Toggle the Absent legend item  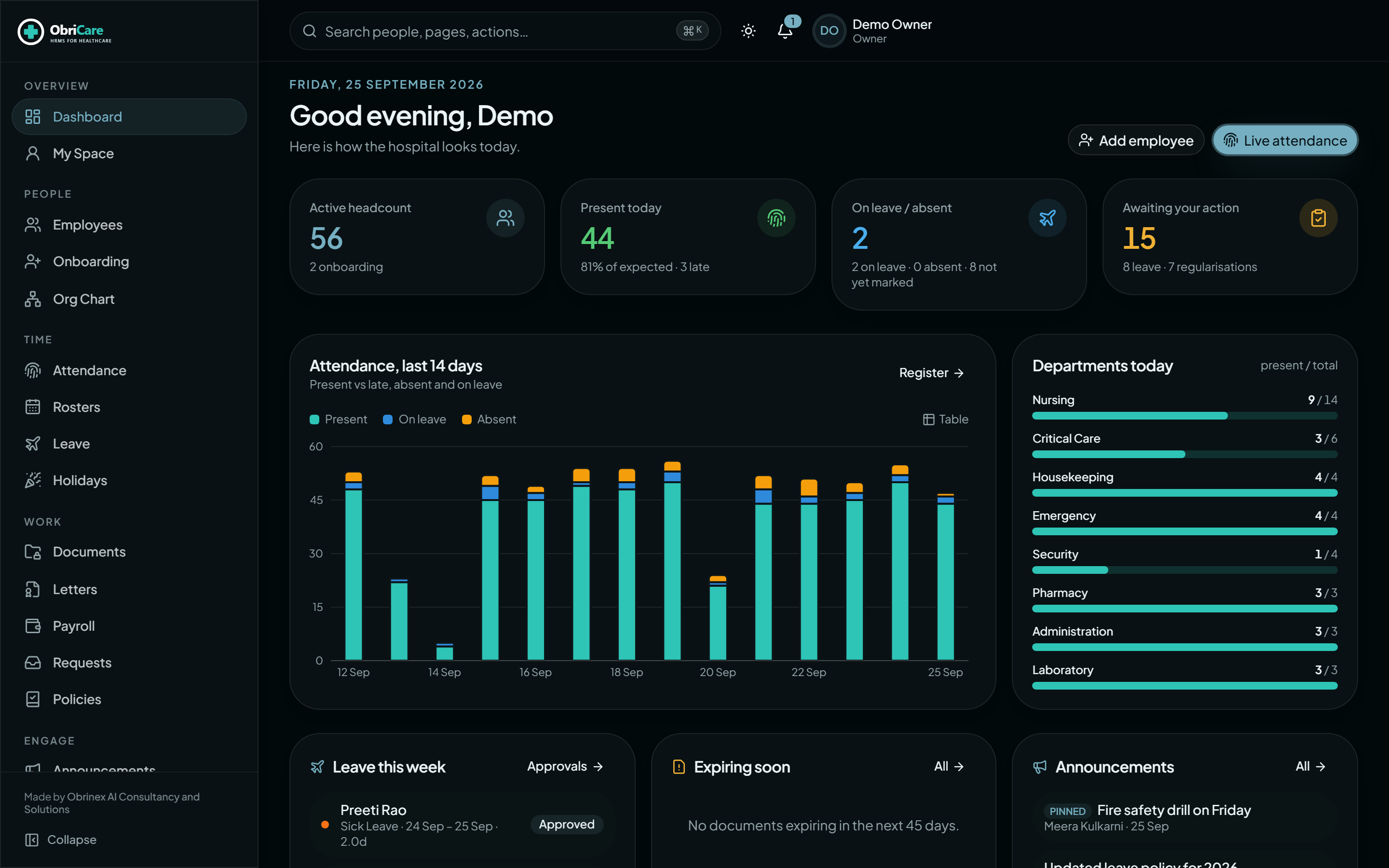[489, 420]
